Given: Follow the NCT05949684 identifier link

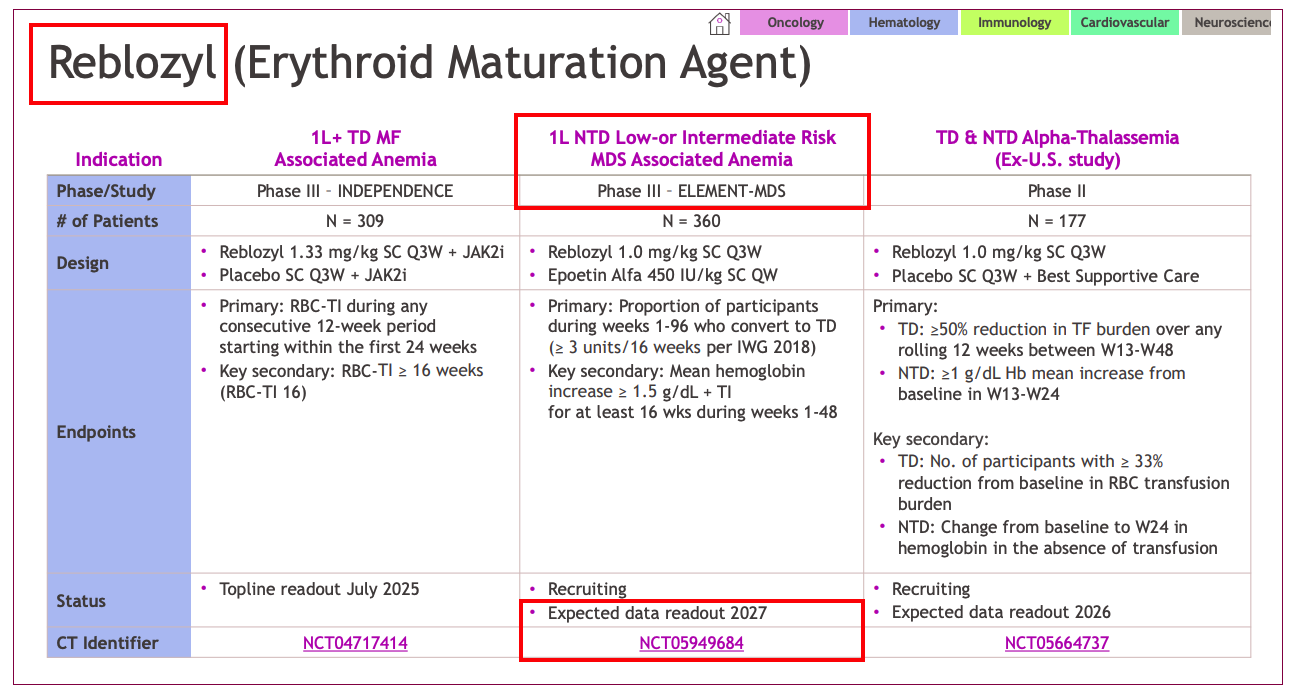Looking at the screenshot, I should [691, 643].
